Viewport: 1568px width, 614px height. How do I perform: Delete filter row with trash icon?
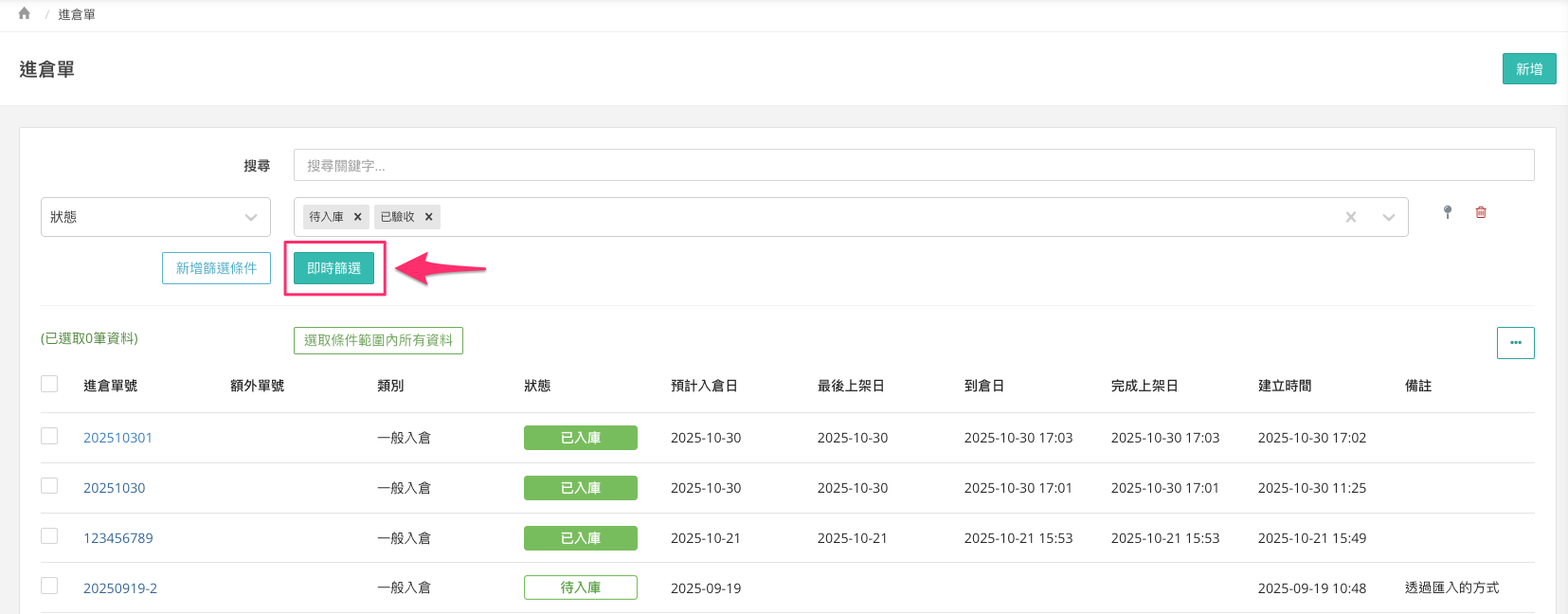click(x=1481, y=212)
